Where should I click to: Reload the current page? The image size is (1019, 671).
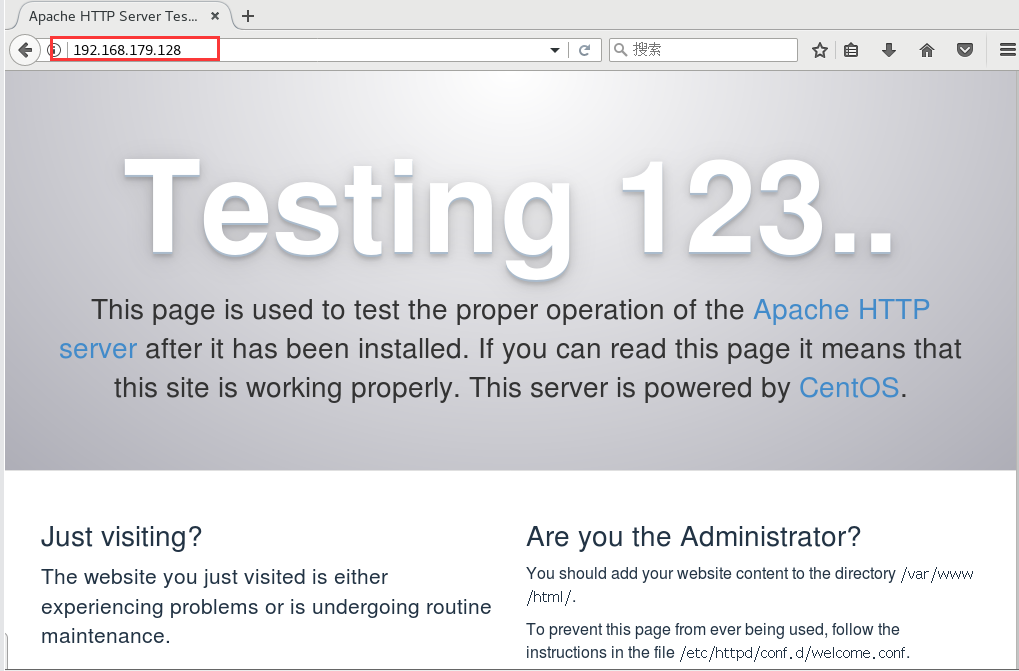pos(584,50)
